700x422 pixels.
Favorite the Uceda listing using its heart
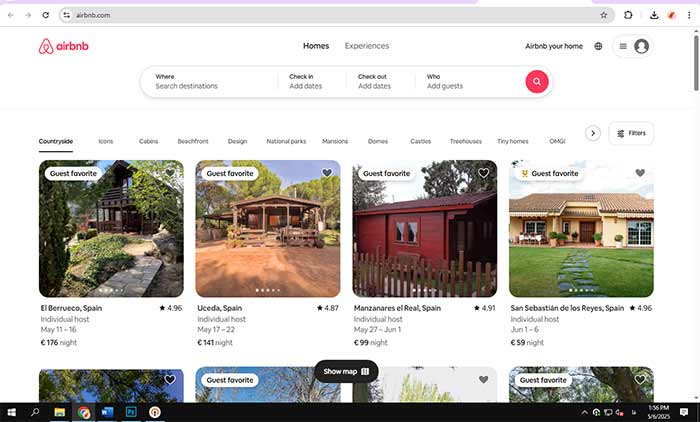tap(327, 173)
